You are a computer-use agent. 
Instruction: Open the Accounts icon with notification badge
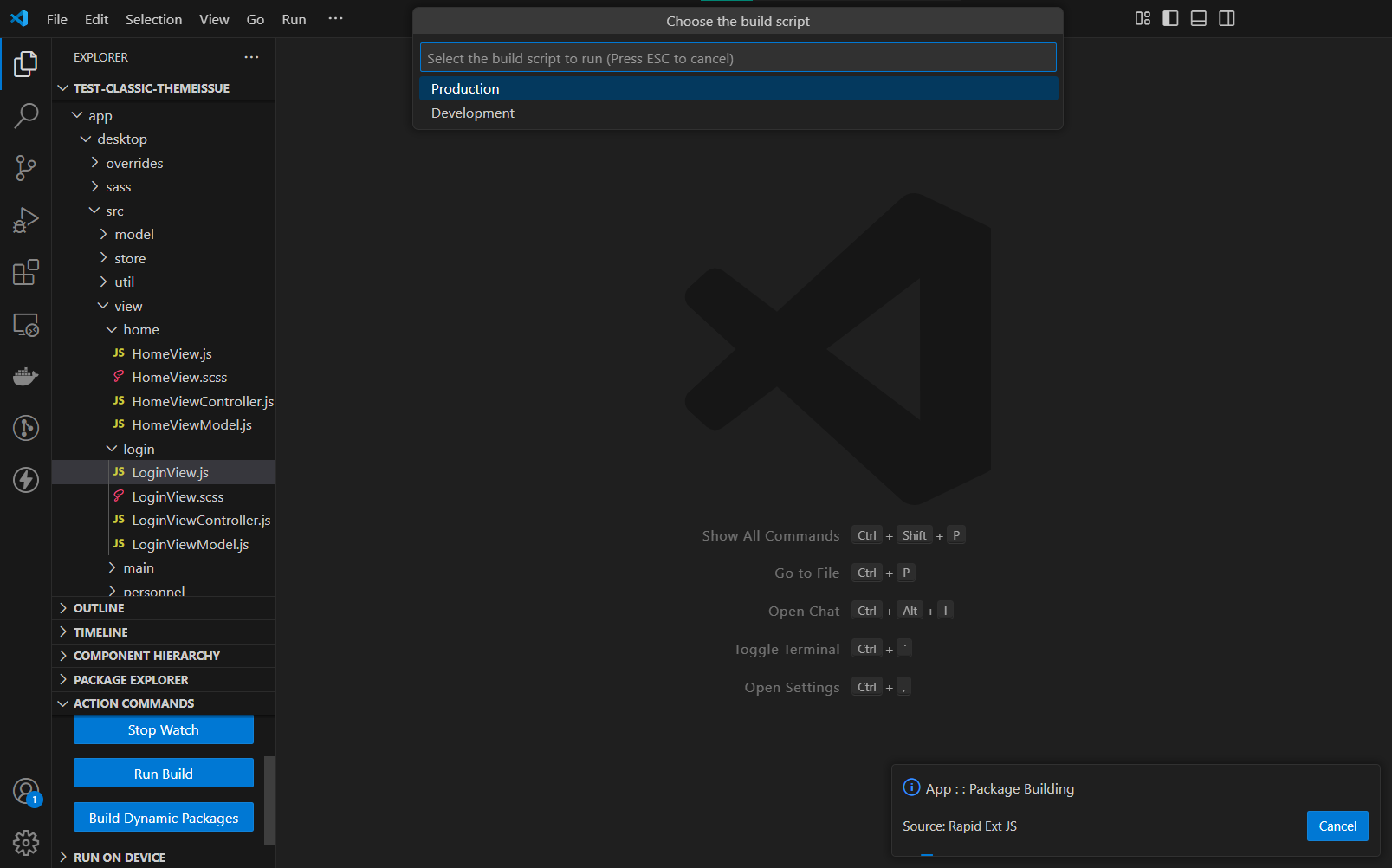[26, 791]
